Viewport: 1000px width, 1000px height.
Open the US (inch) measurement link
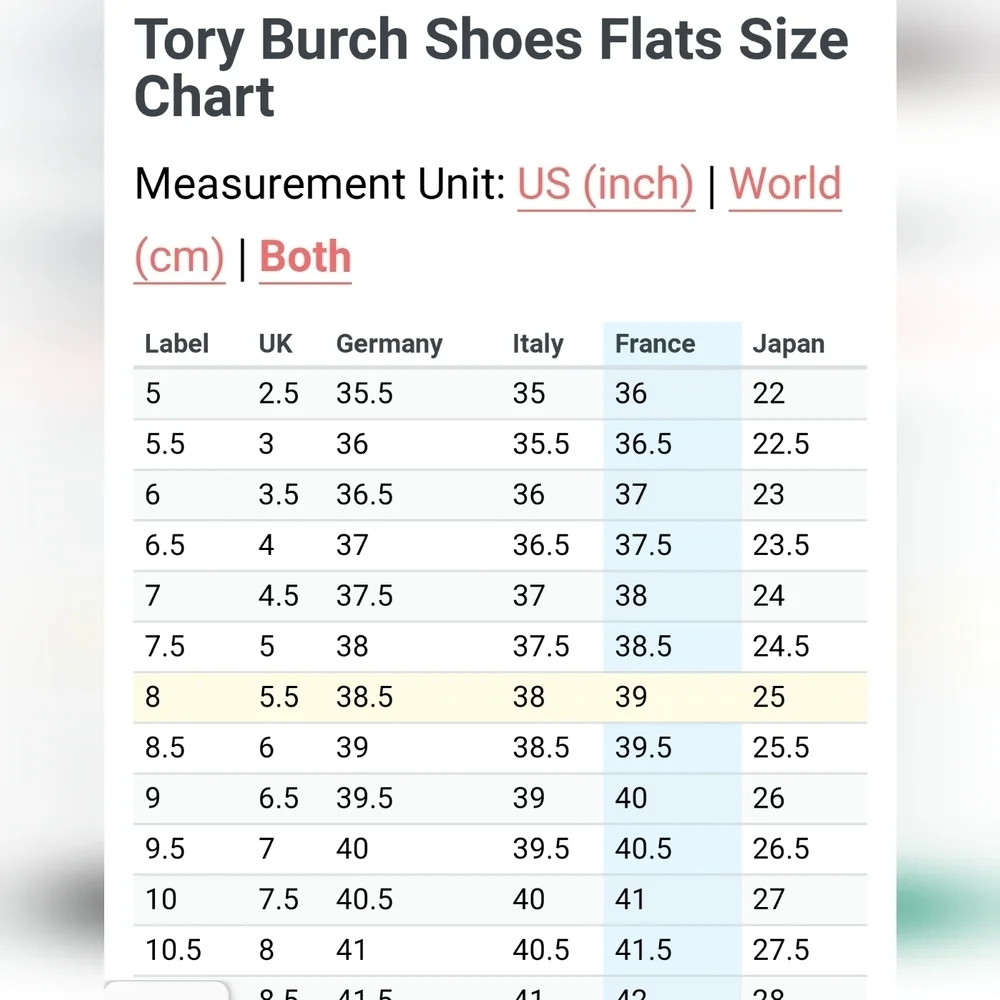click(605, 185)
